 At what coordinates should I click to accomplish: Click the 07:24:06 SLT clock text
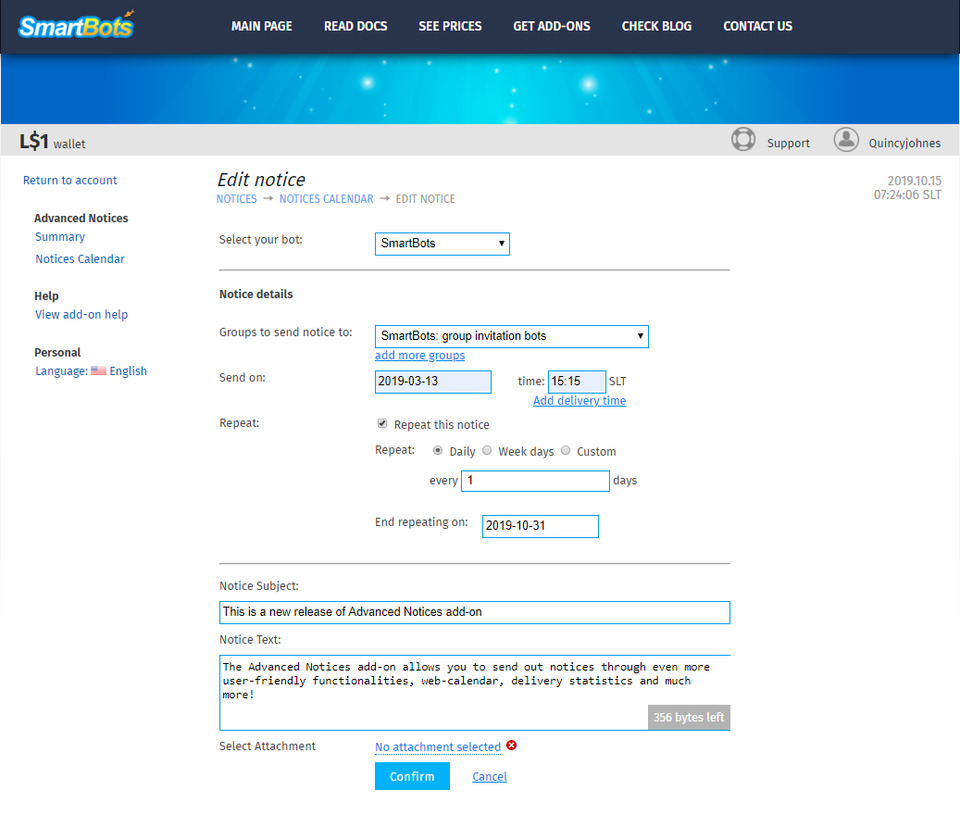tap(907, 195)
